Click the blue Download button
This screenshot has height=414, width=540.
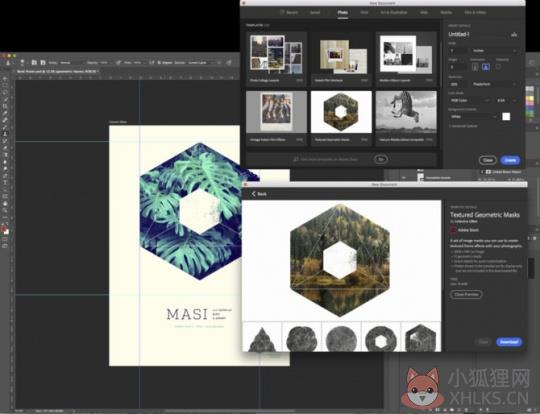509,342
